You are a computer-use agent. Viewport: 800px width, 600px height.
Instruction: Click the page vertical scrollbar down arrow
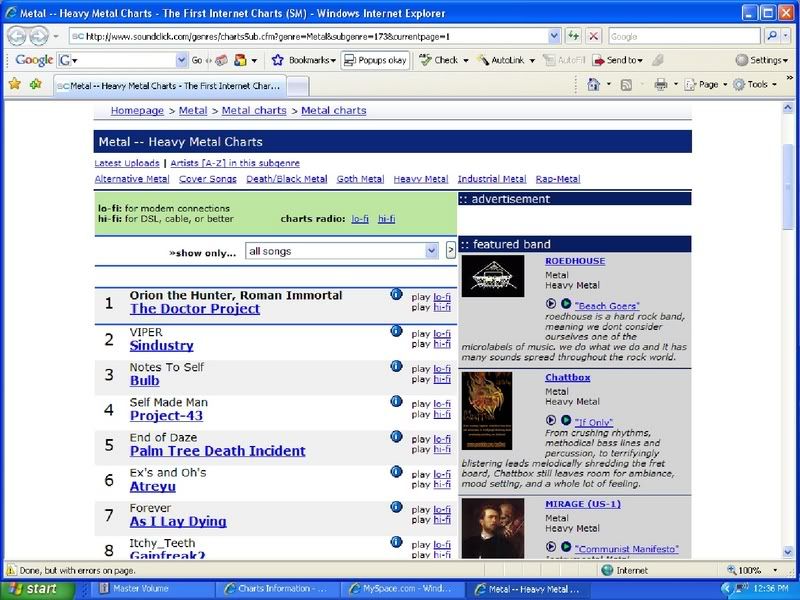(788, 552)
